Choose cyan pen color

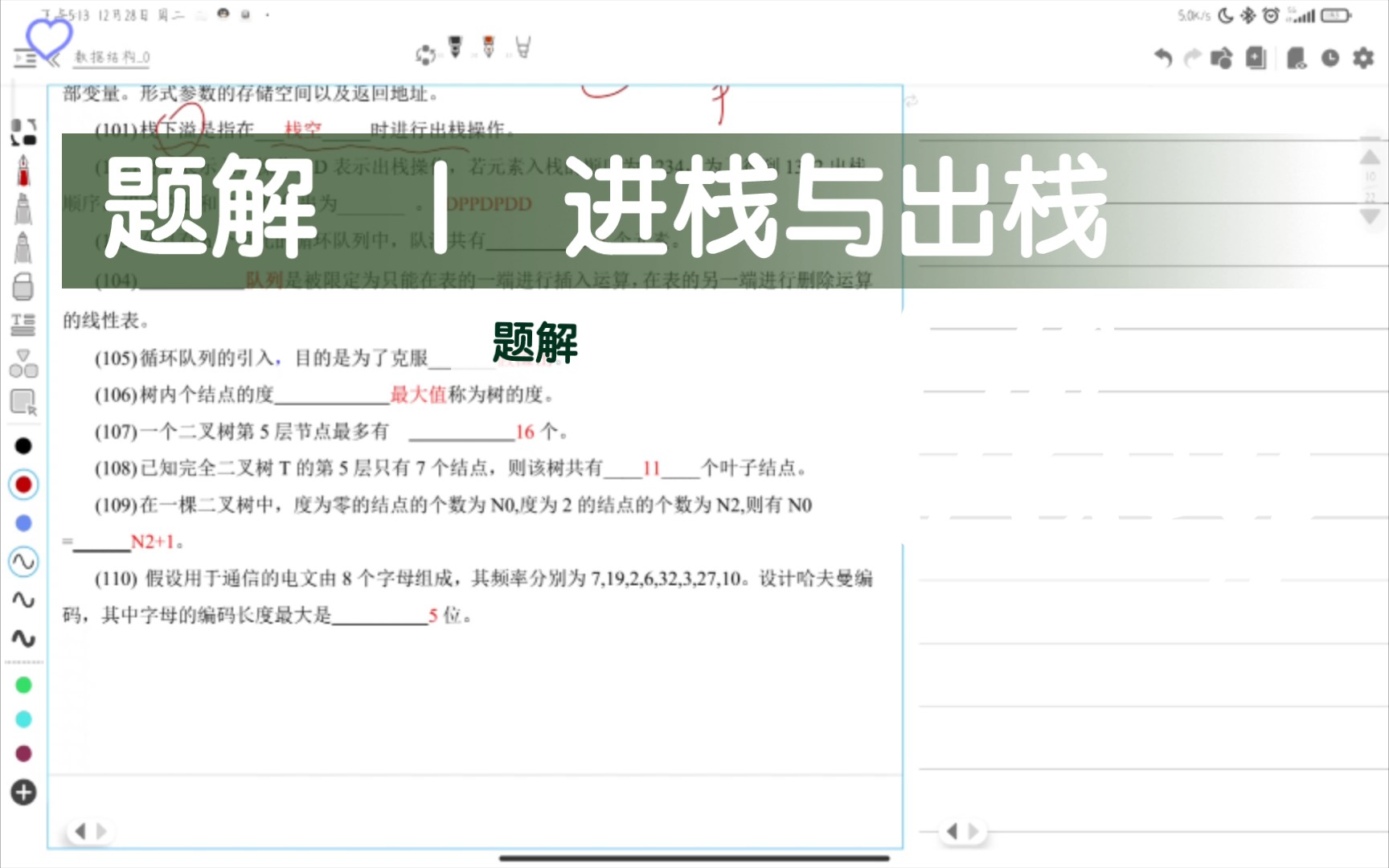click(23, 719)
